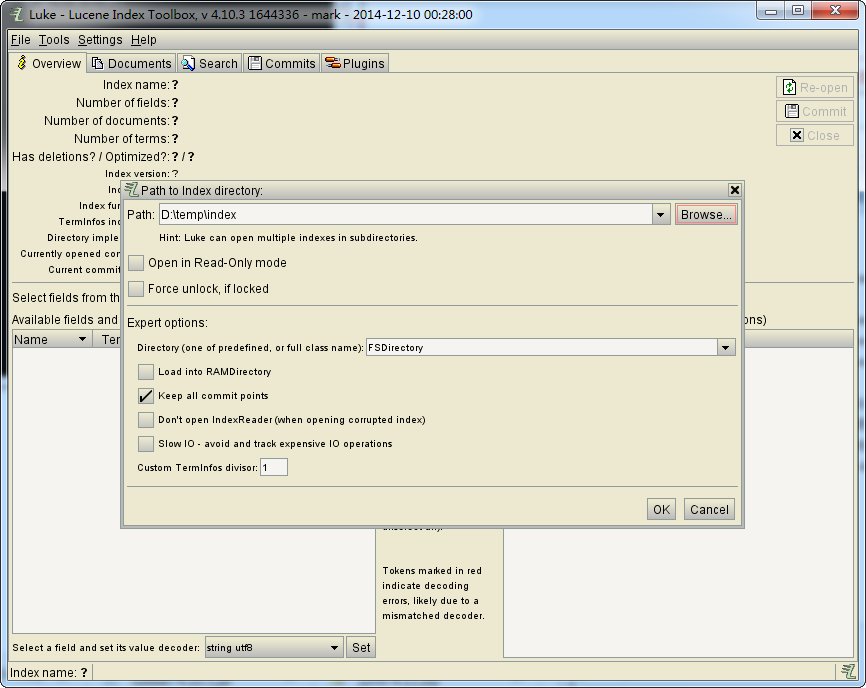The height and width of the screenshot is (688, 866).
Task: Click the Custom TermInfos divisor field
Action: point(274,468)
